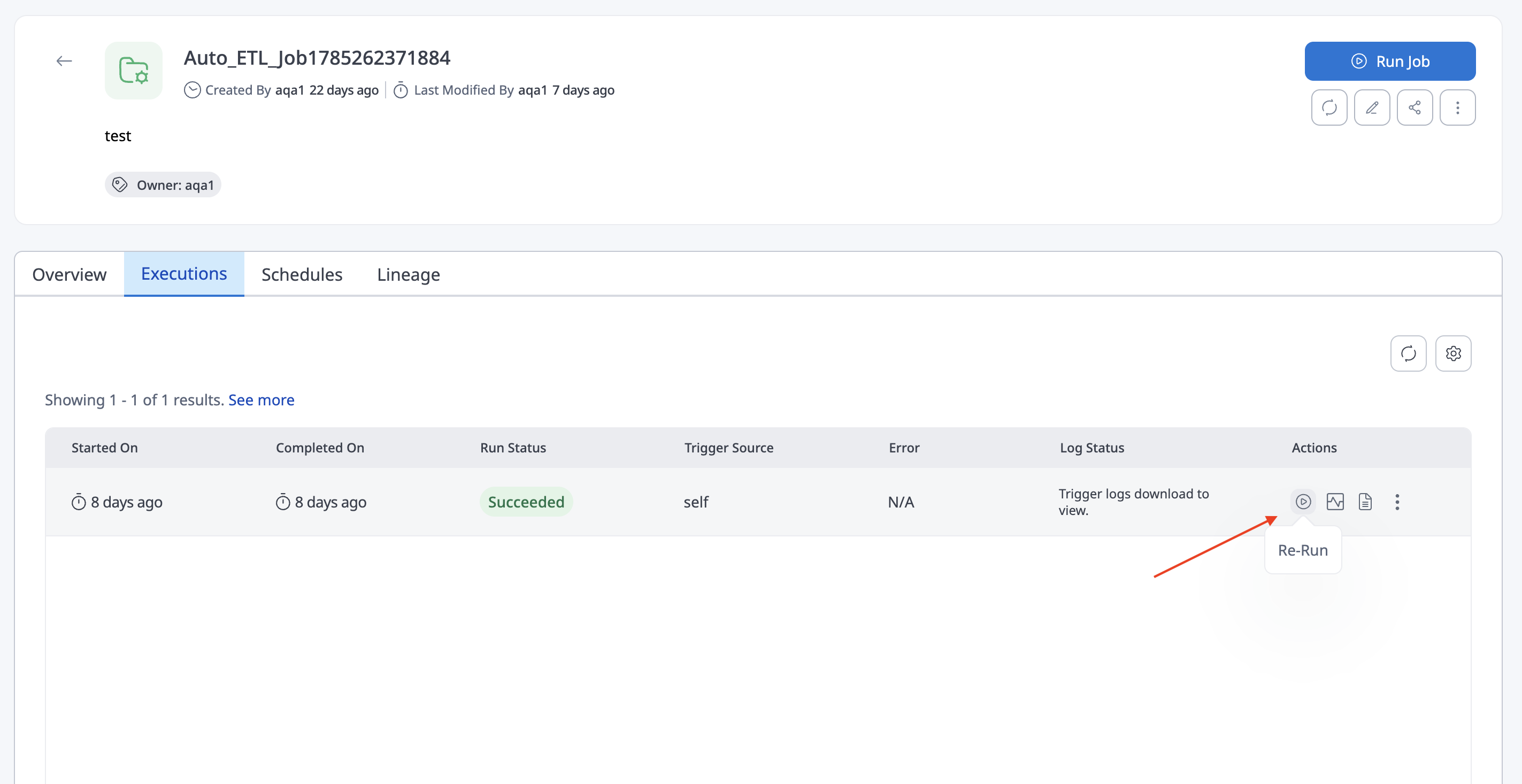Viewport: 1522px width, 784px height.
Task: Click the Error column header
Action: tap(904, 448)
